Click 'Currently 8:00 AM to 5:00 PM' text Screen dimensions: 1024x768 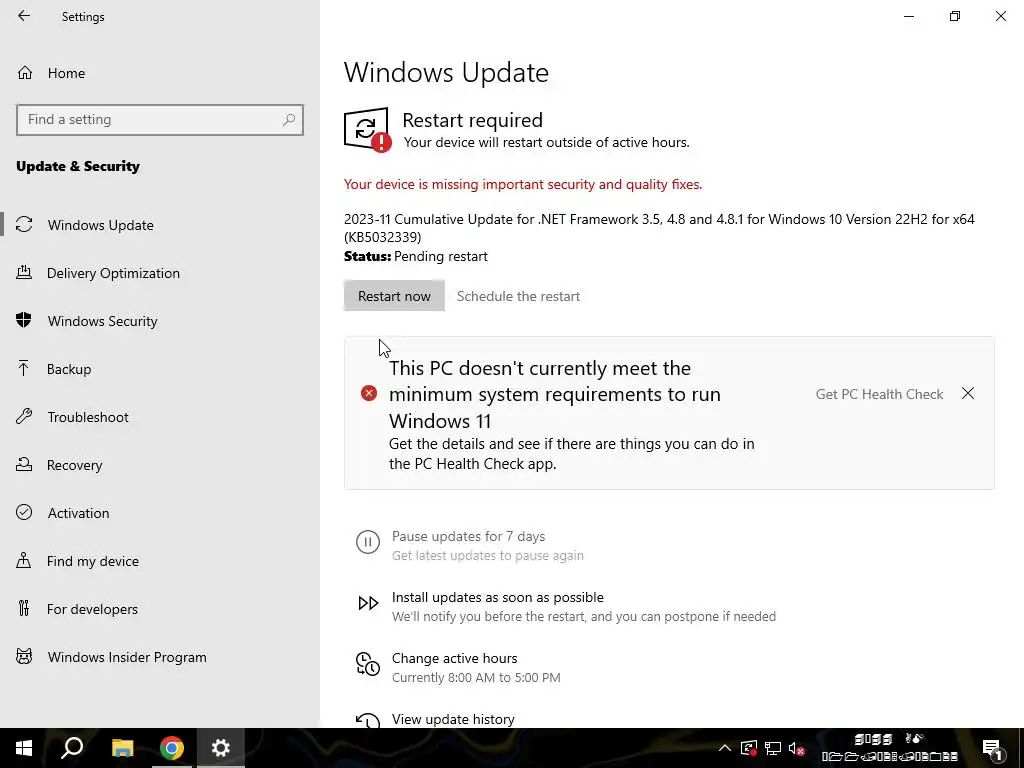476,677
